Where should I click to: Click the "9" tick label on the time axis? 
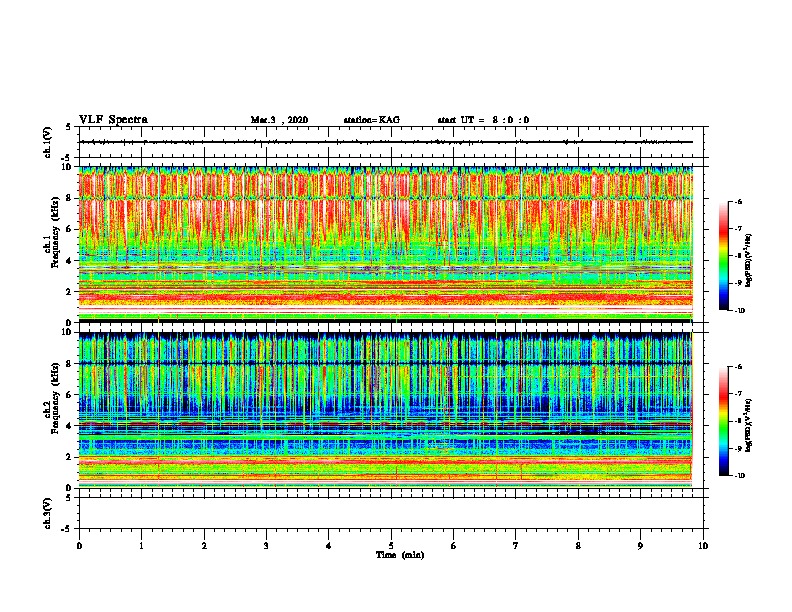pyautogui.click(x=640, y=545)
